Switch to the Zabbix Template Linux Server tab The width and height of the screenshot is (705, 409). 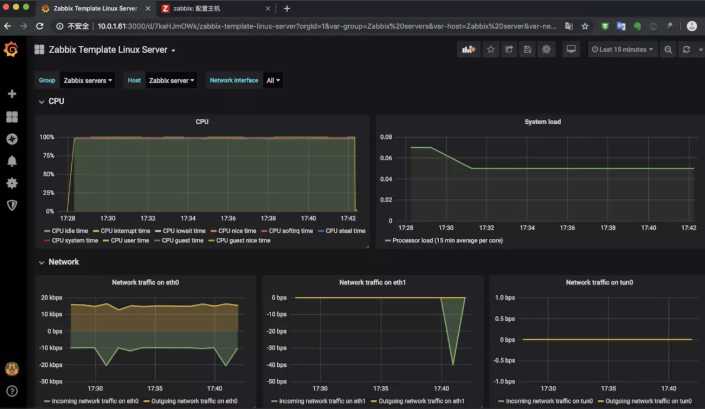pyautogui.click(x=95, y=8)
